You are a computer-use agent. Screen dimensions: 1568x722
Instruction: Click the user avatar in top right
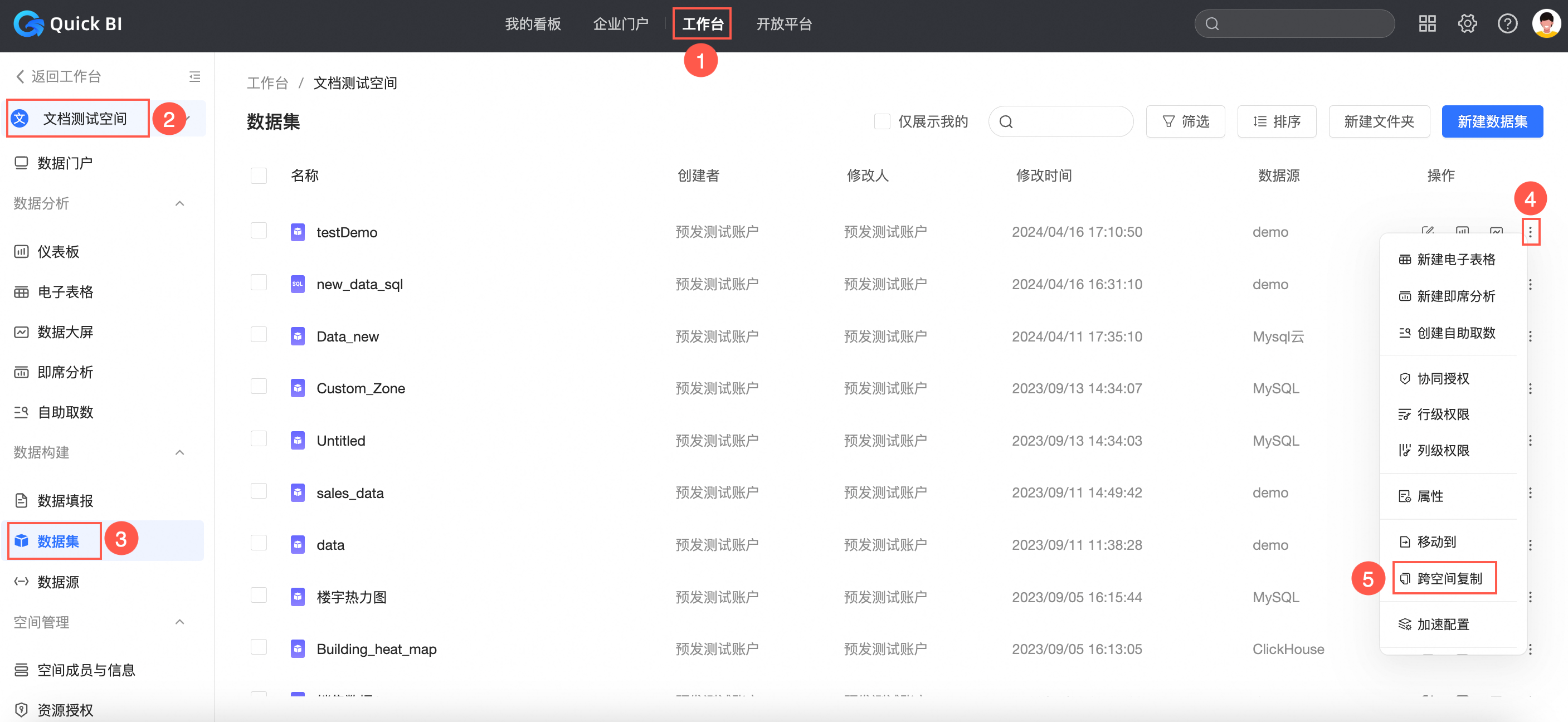pos(1546,24)
